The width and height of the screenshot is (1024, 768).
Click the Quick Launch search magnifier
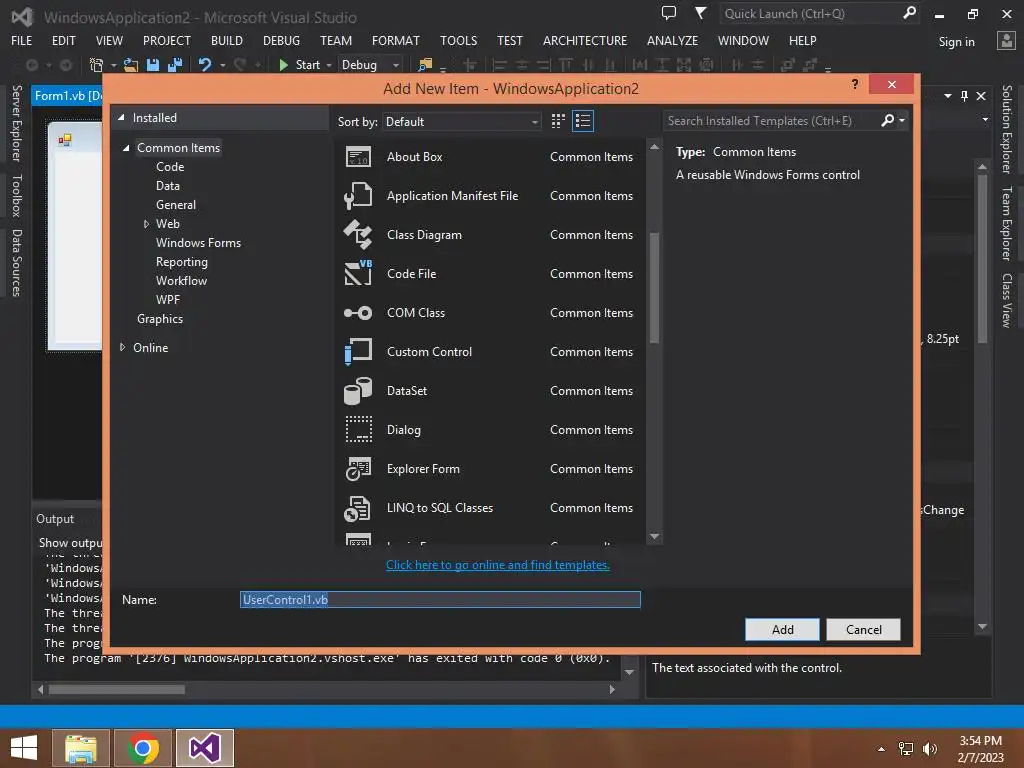[909, 13]
